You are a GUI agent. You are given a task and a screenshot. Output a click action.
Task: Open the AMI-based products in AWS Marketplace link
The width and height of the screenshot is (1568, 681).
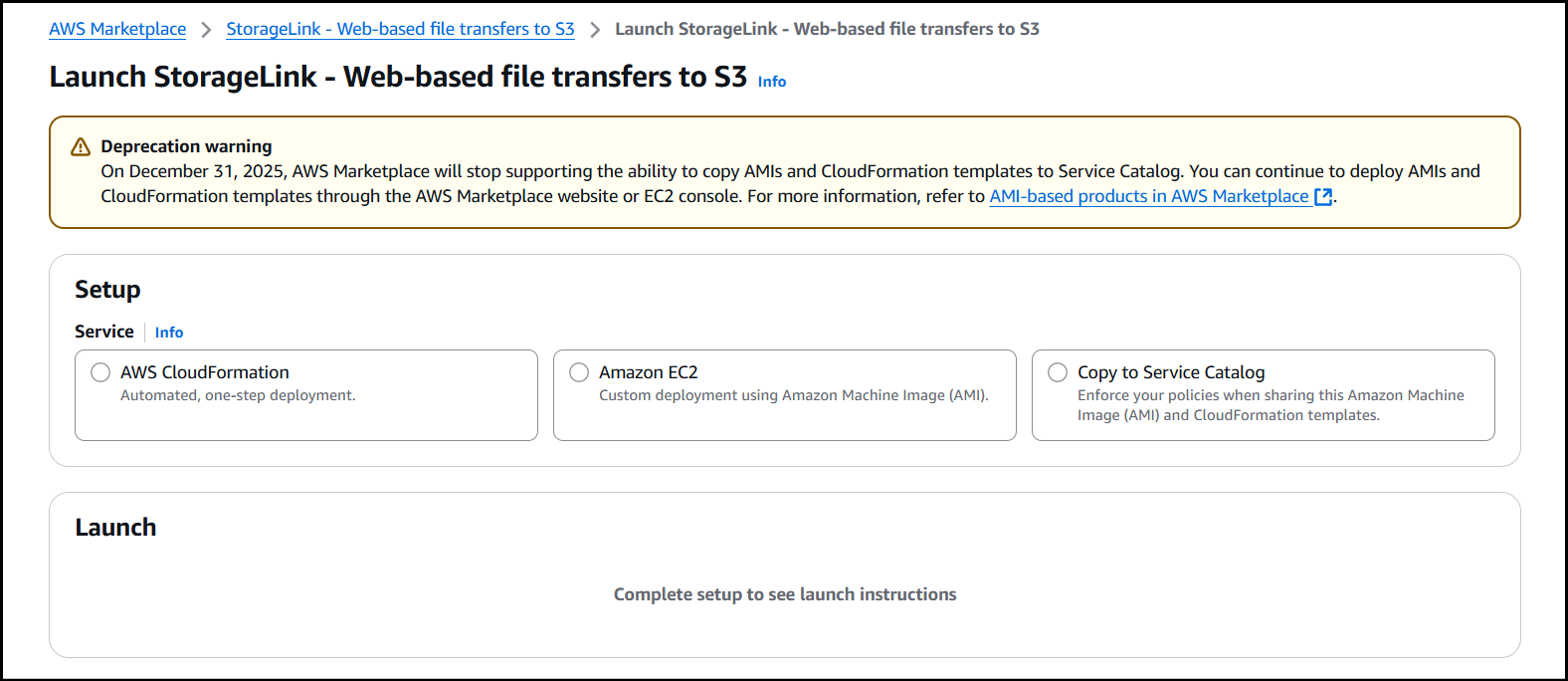[1148, 196]
